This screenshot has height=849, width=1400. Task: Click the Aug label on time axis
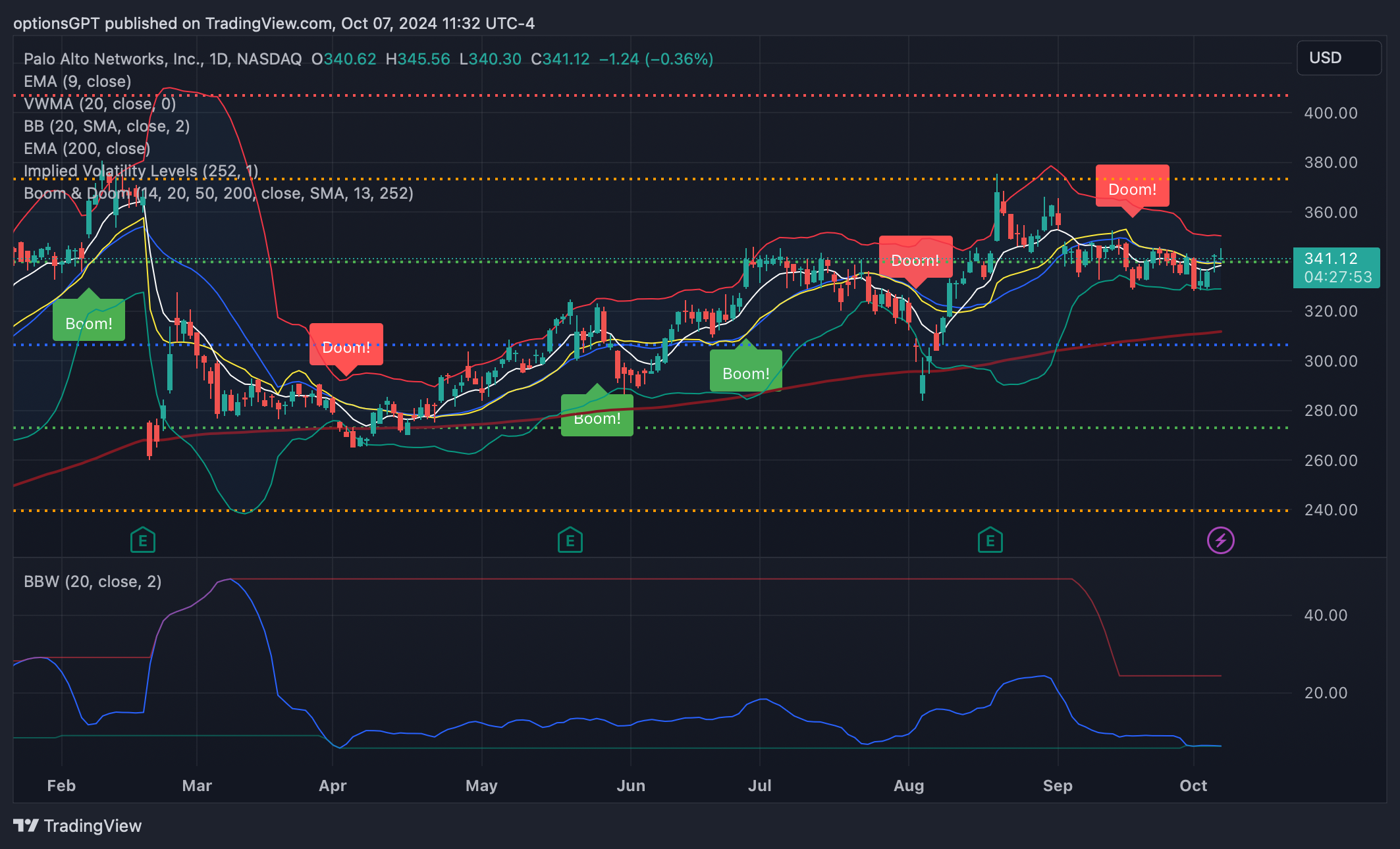coord(909,786)
